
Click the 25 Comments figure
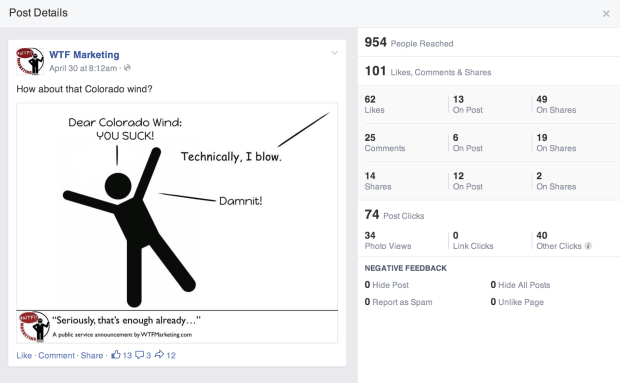pyautogui.click(x=385, y=143)
